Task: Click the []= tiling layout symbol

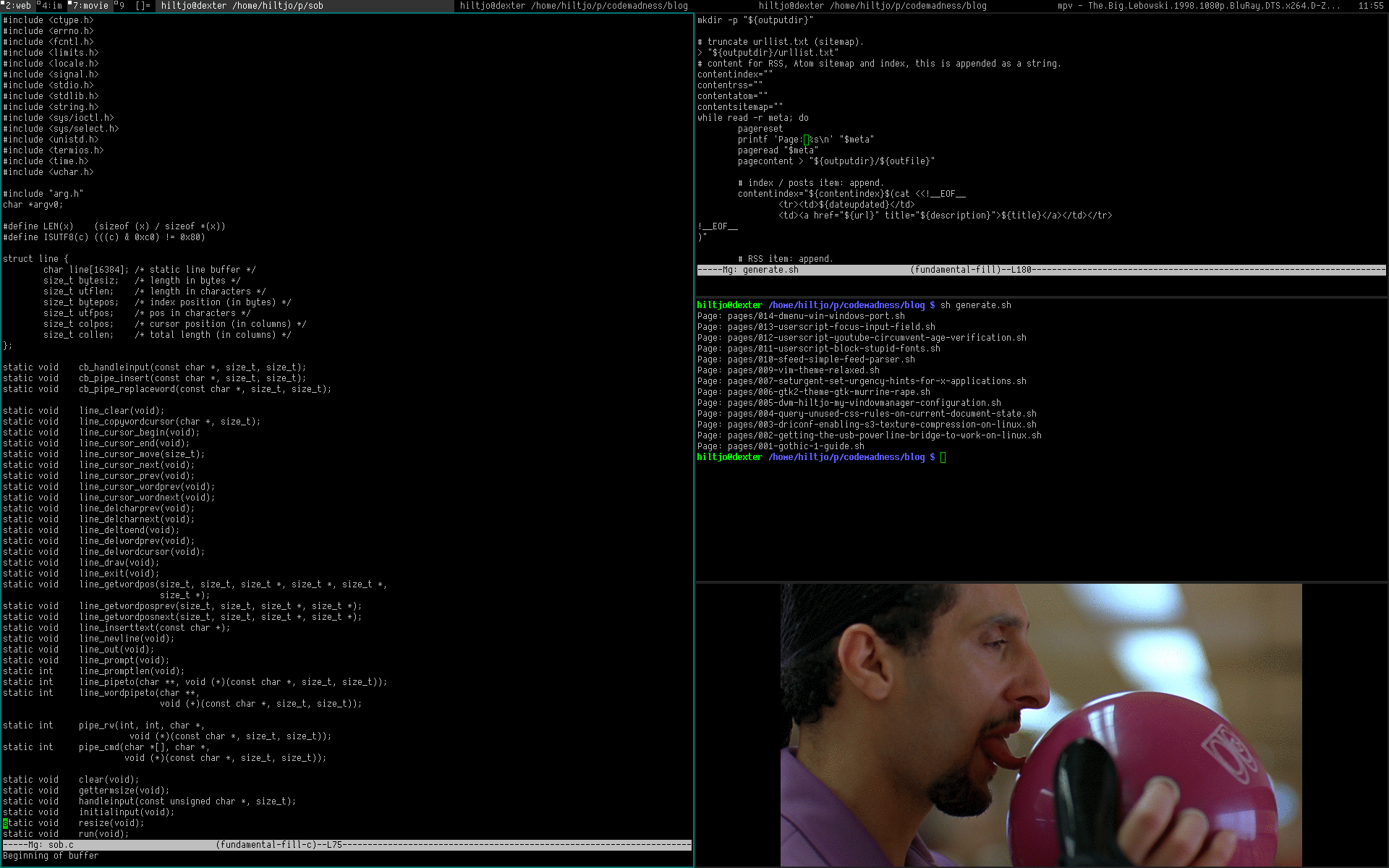Action: [143, 6]
